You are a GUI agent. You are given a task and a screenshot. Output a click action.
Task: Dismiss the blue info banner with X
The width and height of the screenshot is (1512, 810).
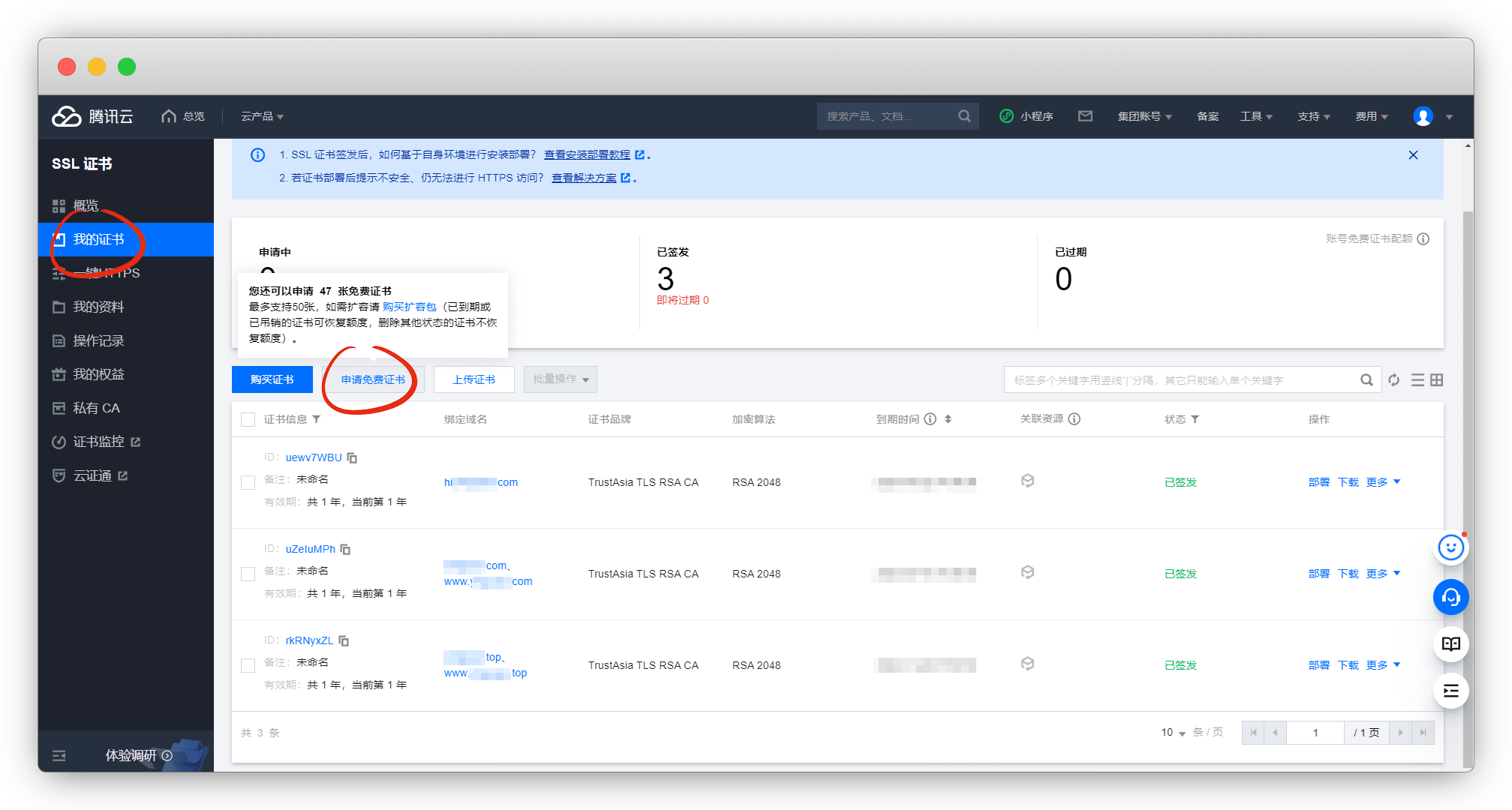[x=1413, y=155]
